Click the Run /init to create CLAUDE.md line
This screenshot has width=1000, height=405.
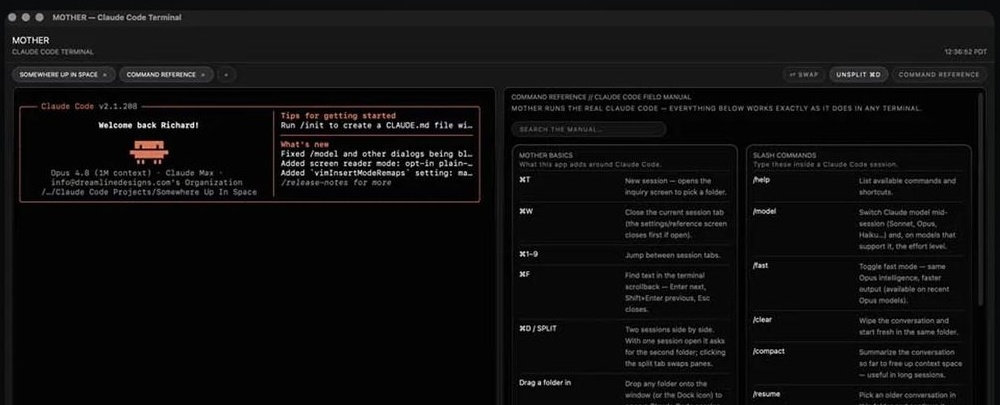coord(376,126)
